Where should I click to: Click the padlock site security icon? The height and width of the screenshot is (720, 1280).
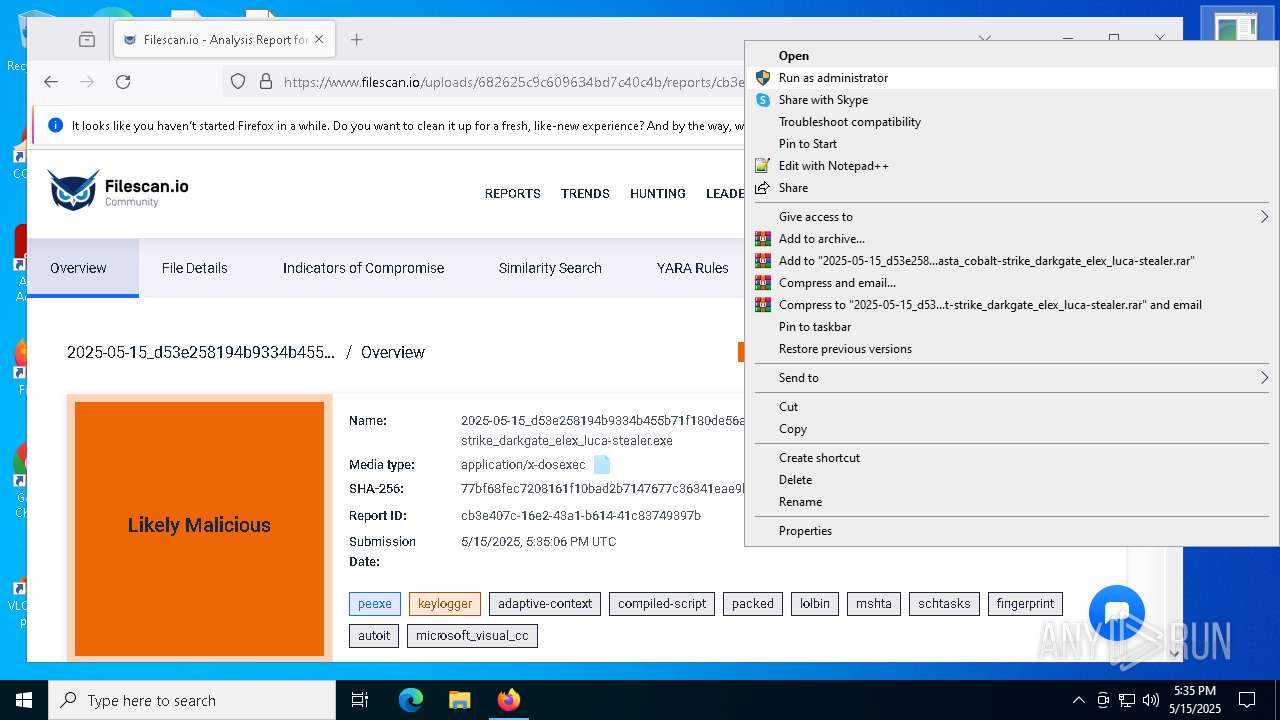pos(265,82)
